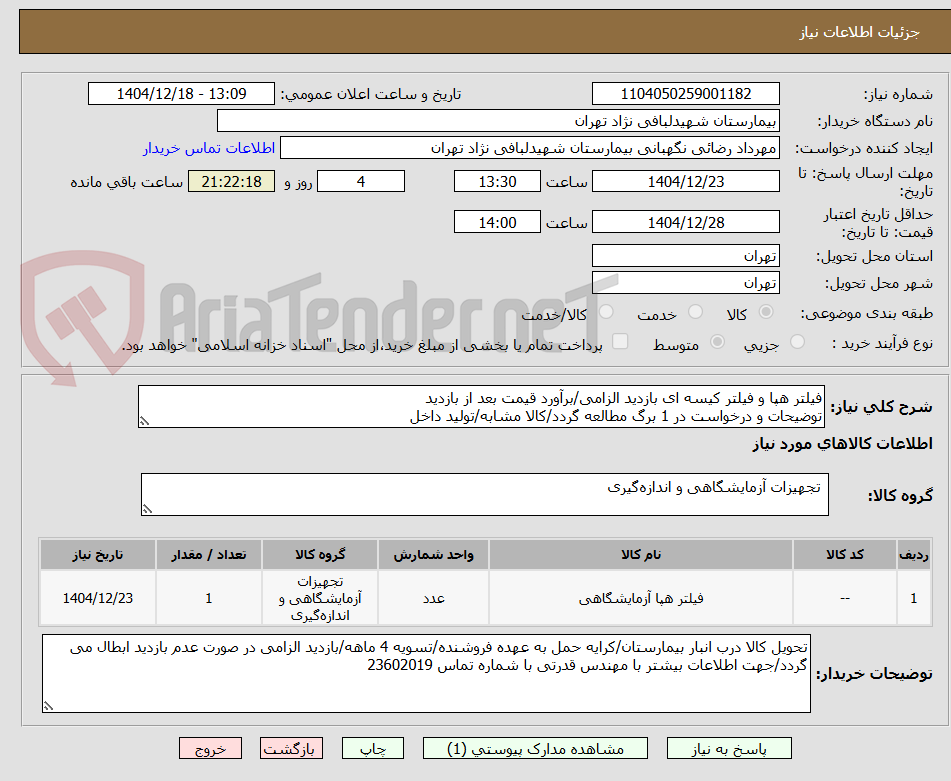Click the resize handle of توضیحات خریدار textarea
Viewport: 951px width, 781px height.
tap(48, 706)
